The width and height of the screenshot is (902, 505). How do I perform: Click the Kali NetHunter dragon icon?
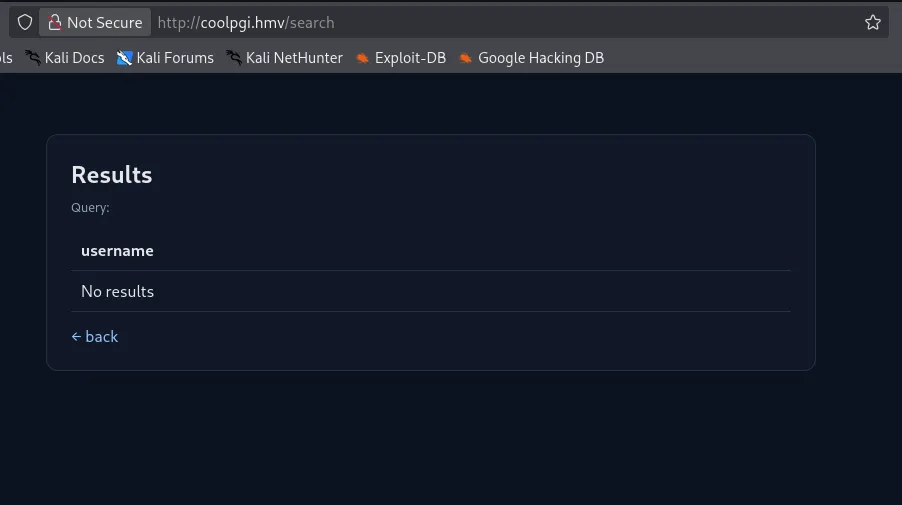coord(234,58)
